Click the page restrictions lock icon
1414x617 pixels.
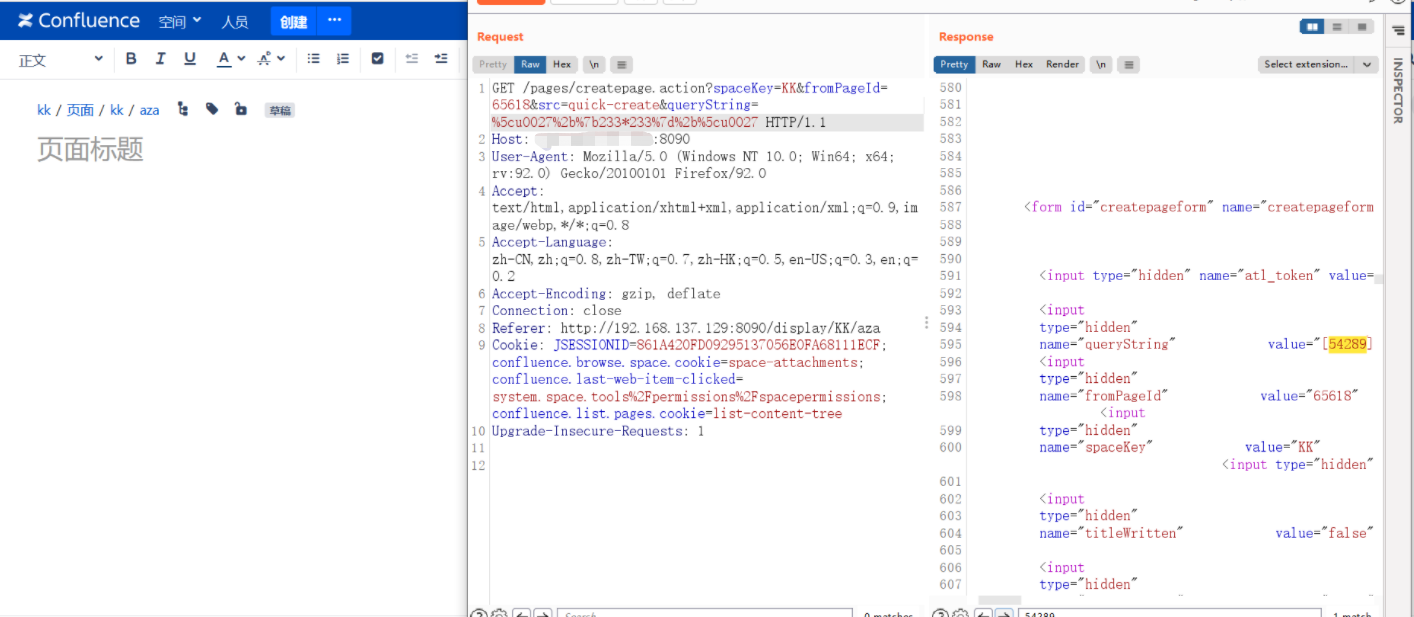241,109
